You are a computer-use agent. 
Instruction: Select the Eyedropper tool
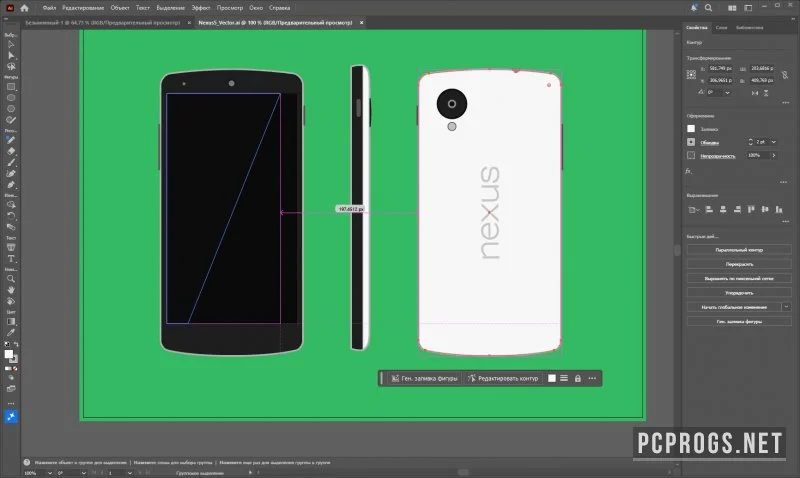[11, 333]
